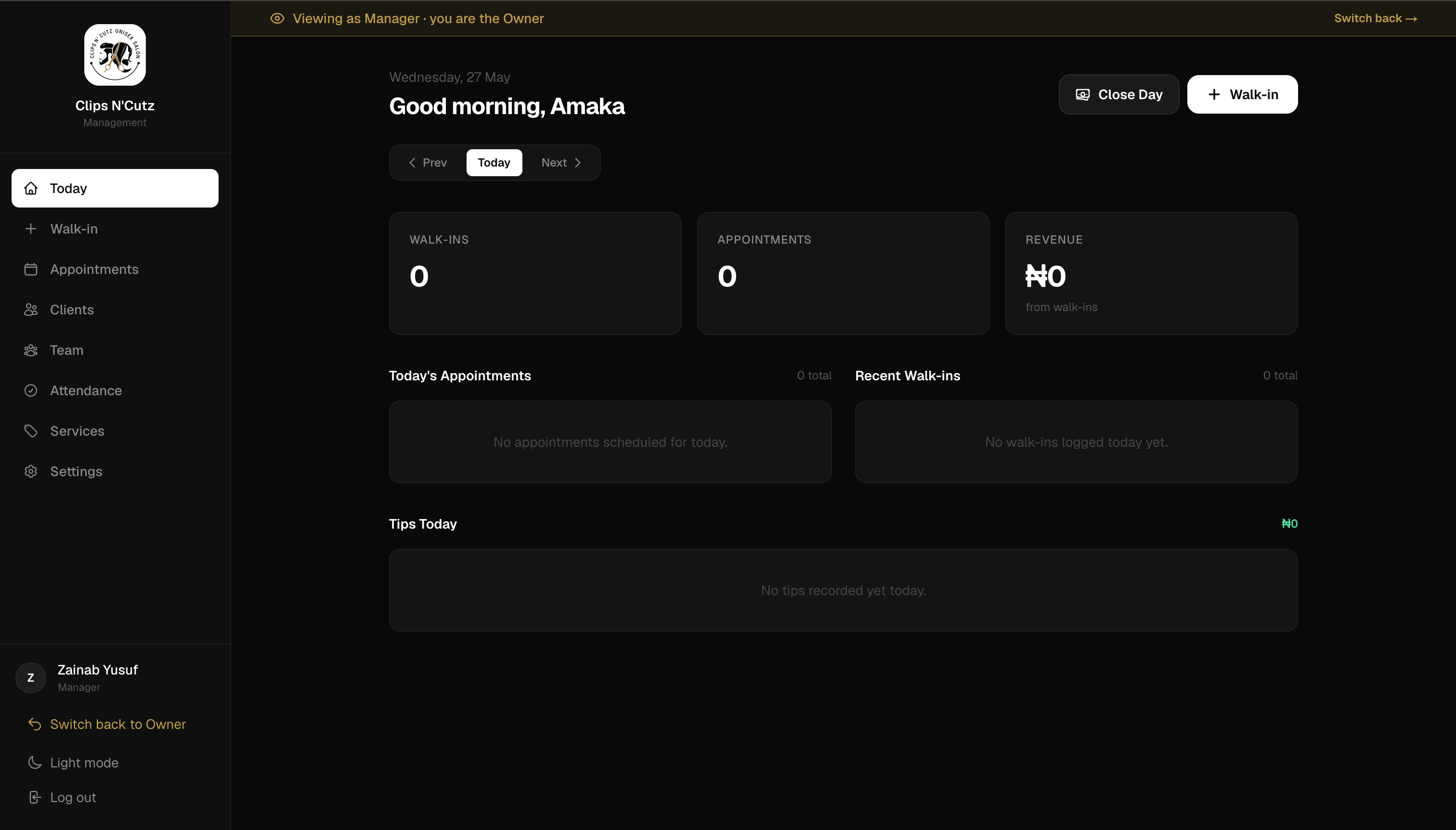
Task: Click the green ₦0 tips total
Action: (x=1289, y=523)
